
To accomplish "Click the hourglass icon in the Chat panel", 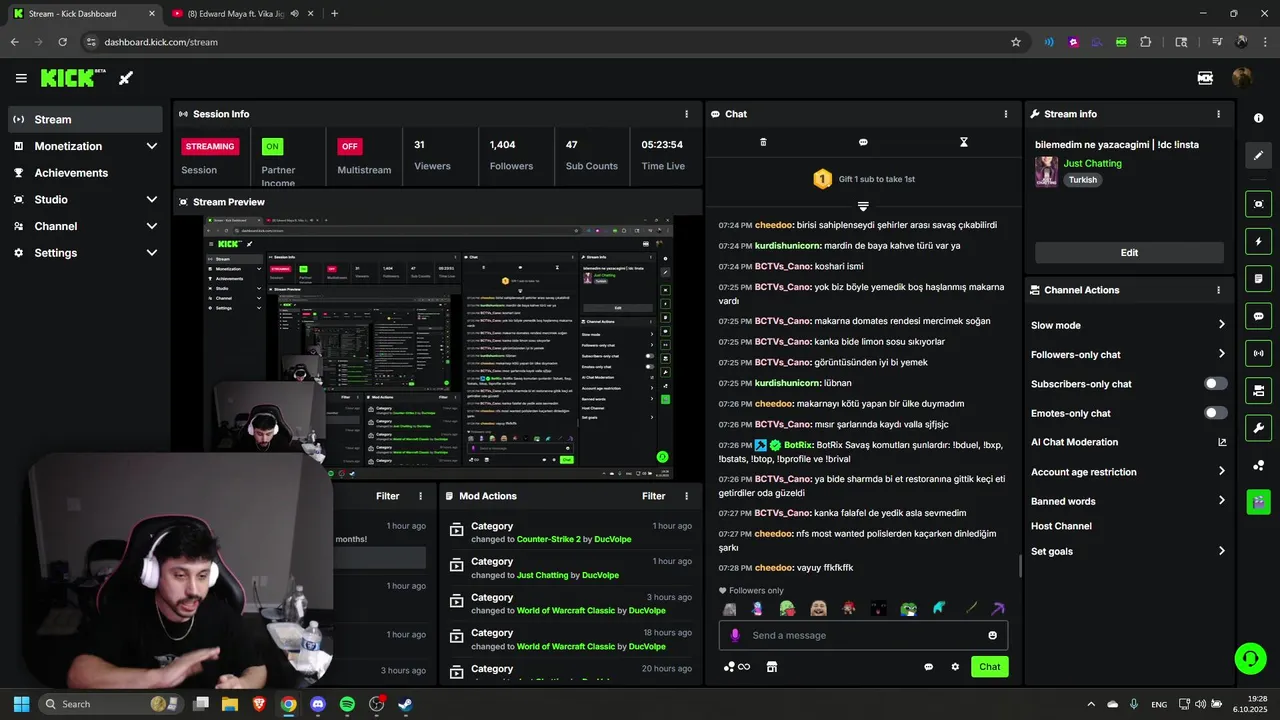I will (964, 142).
